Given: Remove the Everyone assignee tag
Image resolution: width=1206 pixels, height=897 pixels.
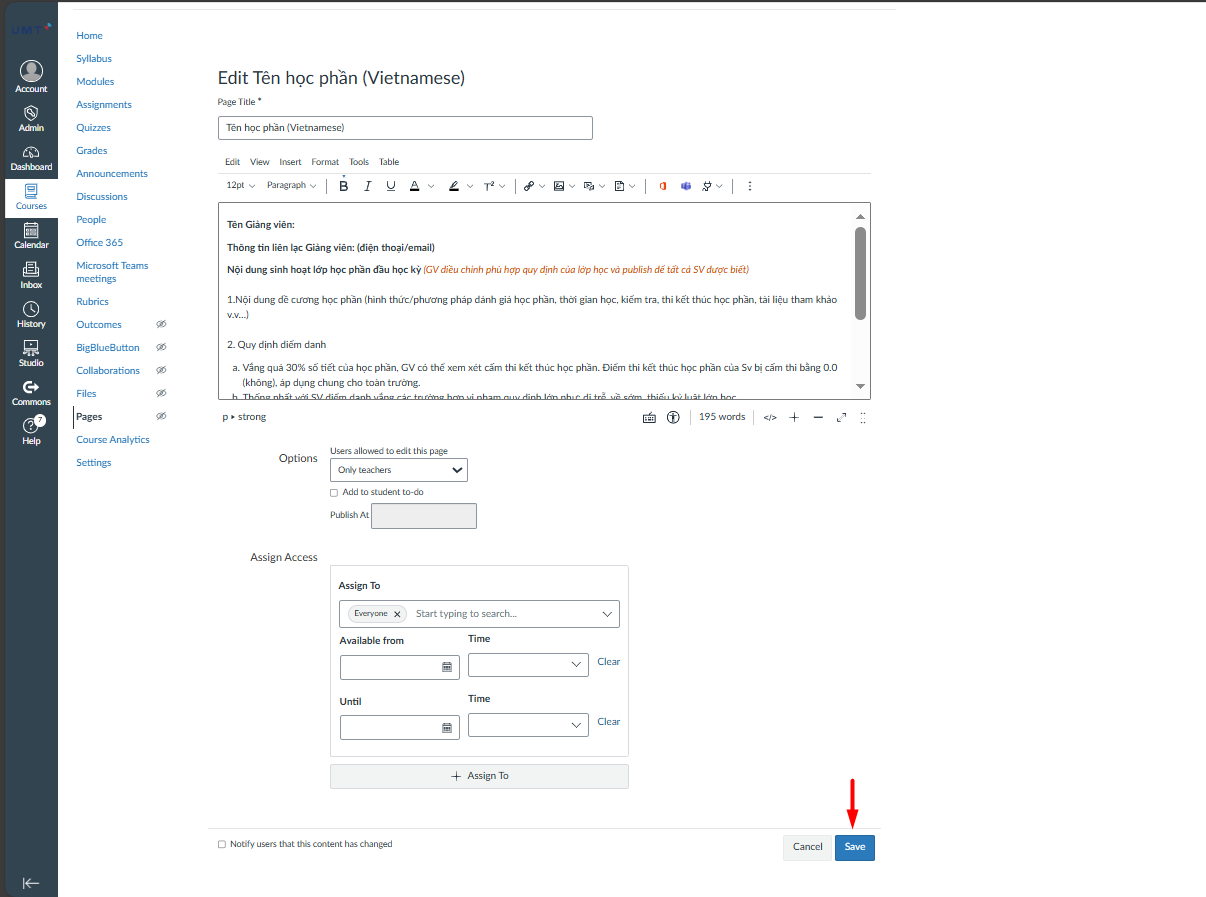Looking at the screenshot, I should click(x=397, y=614).
